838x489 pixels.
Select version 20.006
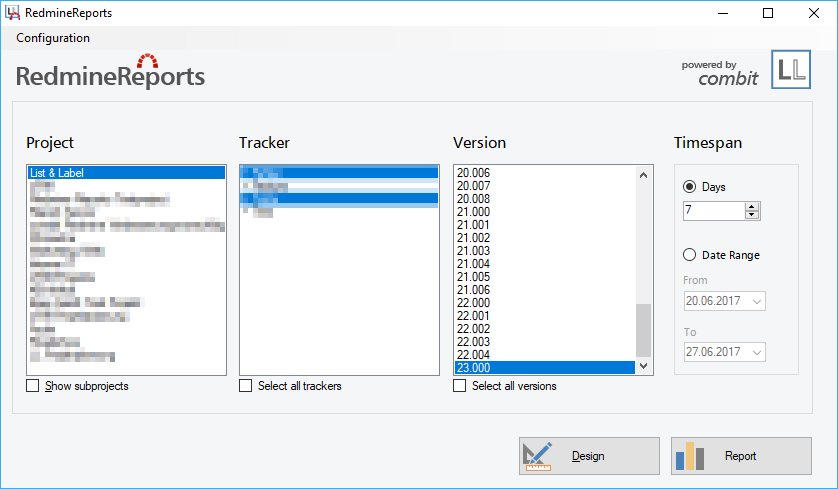(x=545, y=173)
